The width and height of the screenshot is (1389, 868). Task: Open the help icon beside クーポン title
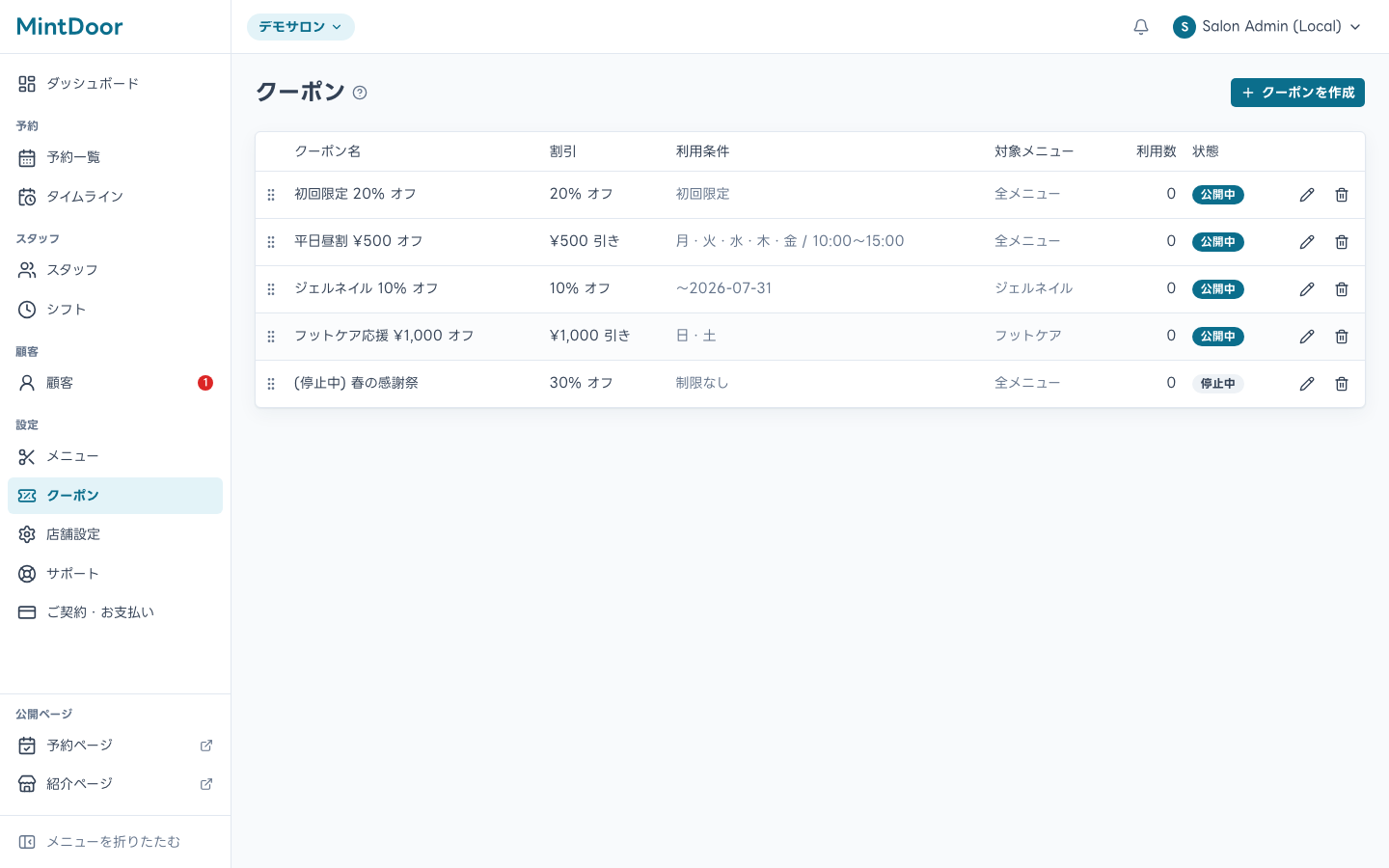tap(360, 93)
